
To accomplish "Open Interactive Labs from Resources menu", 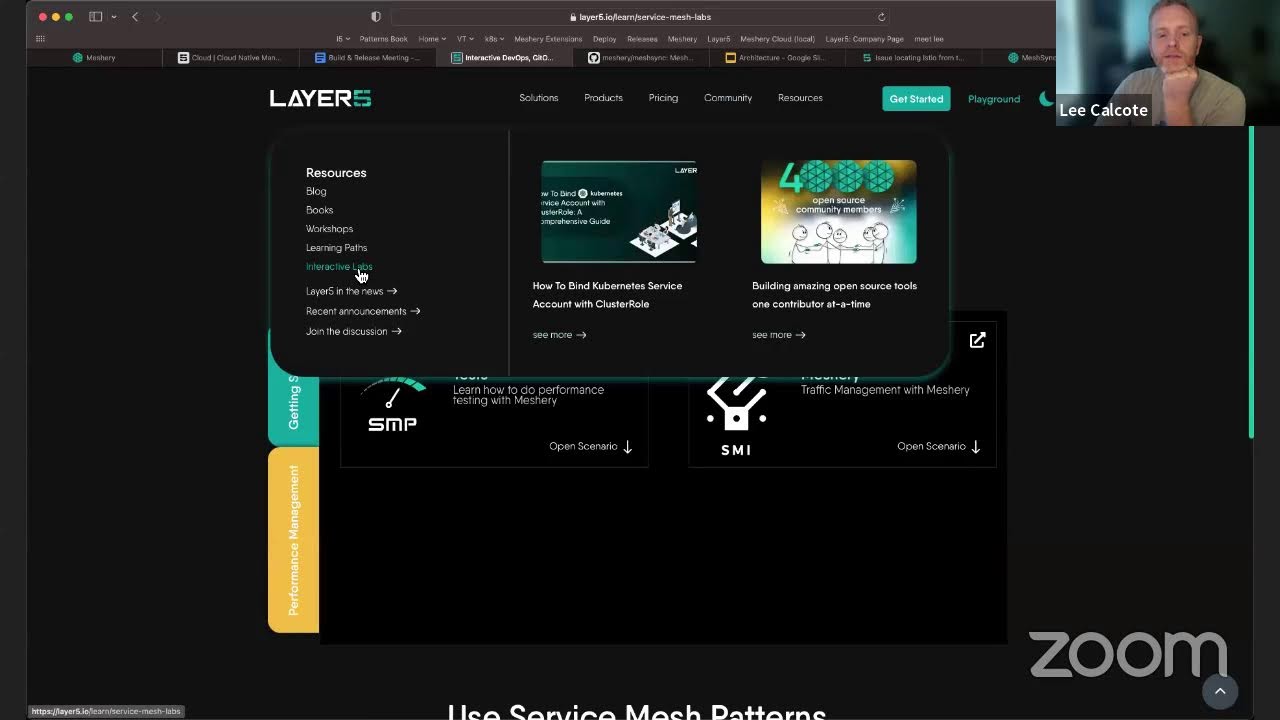I will click(339, 267).
